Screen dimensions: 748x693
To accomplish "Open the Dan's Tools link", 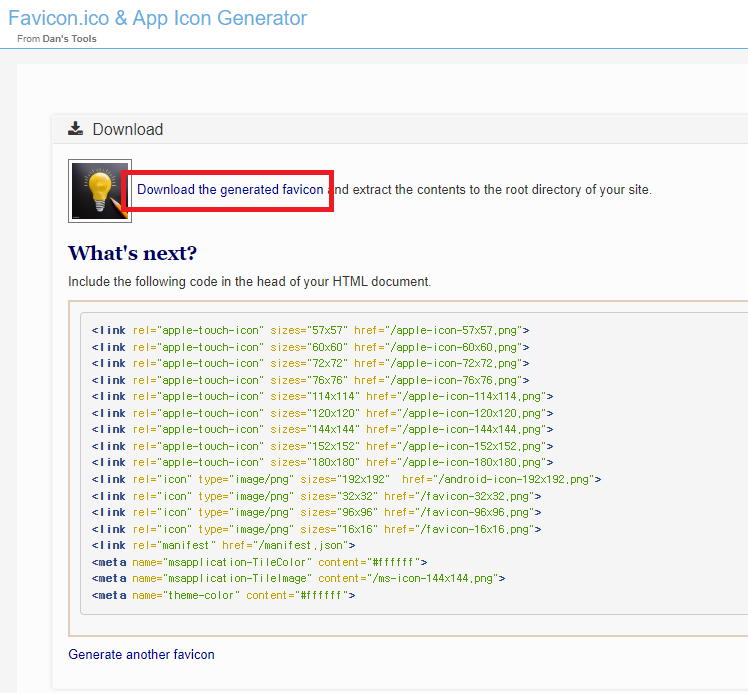I will [x=70, y=39].
